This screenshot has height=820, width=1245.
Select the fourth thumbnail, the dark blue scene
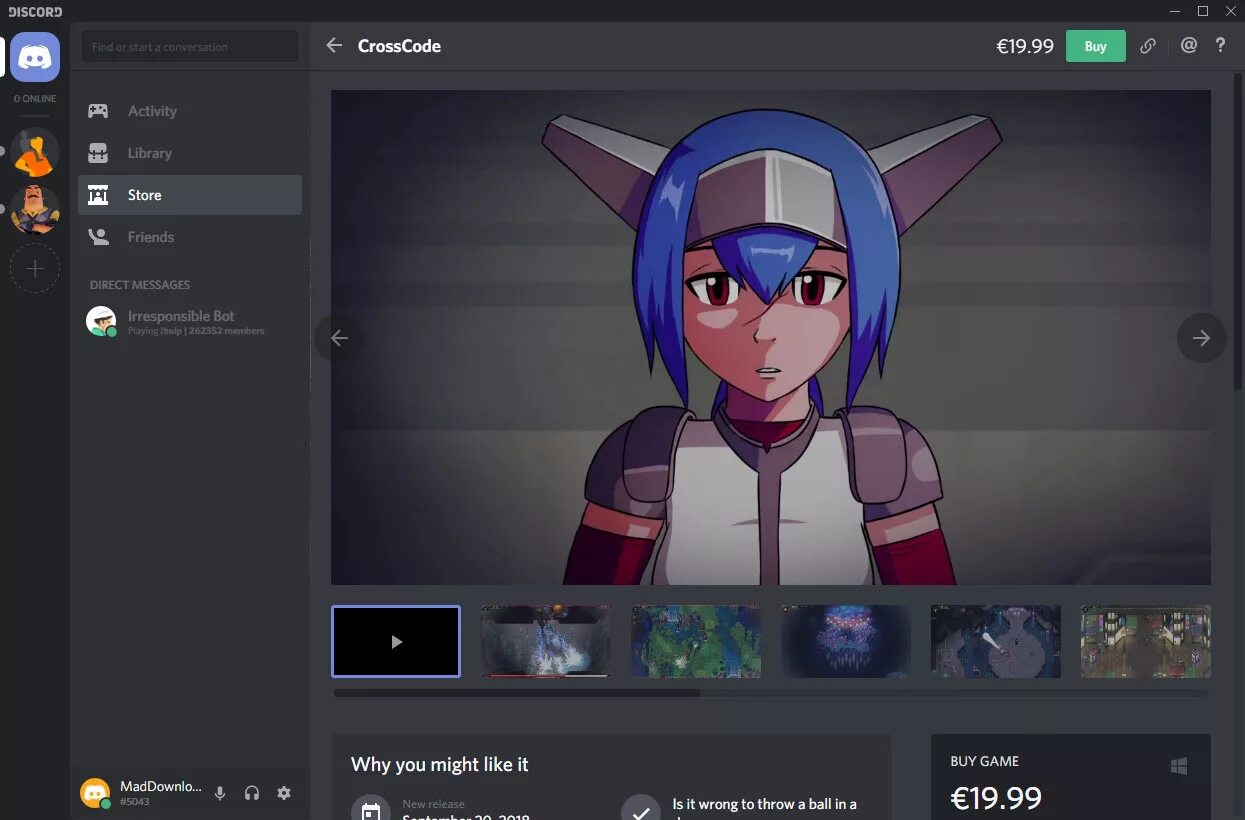[846, 641]
